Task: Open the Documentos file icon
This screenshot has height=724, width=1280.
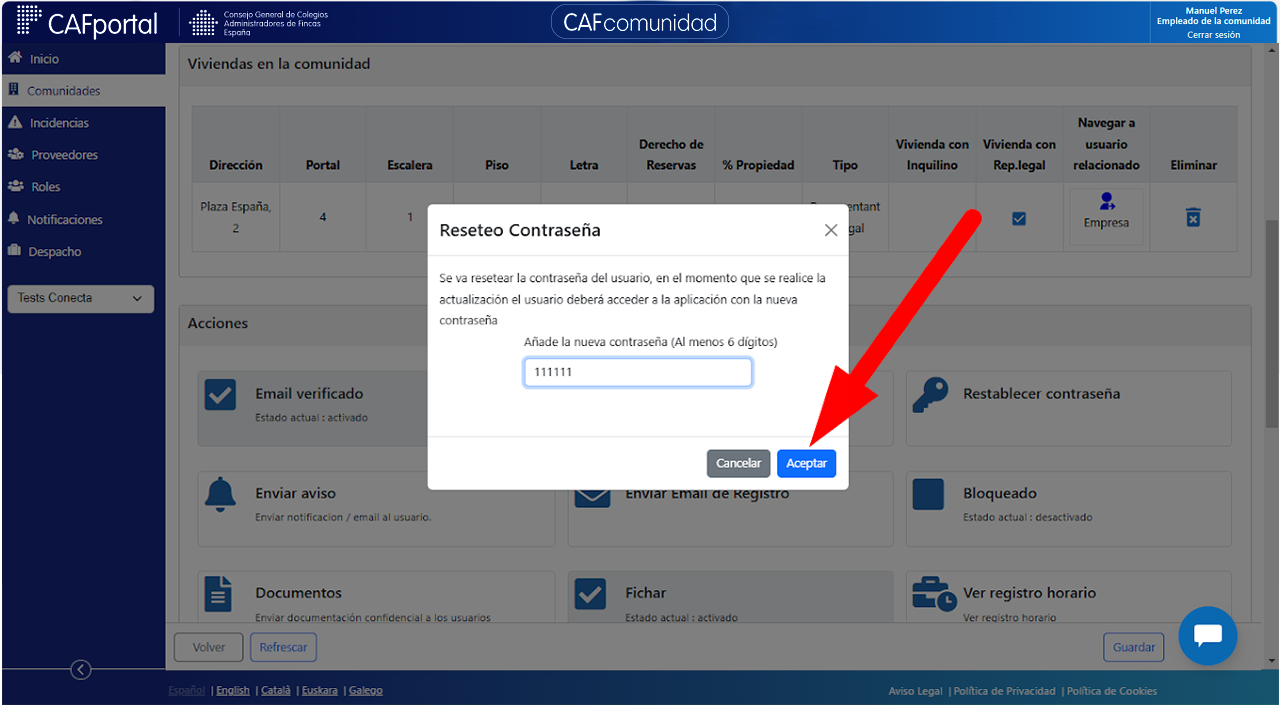Action: [x=218, y=593]
